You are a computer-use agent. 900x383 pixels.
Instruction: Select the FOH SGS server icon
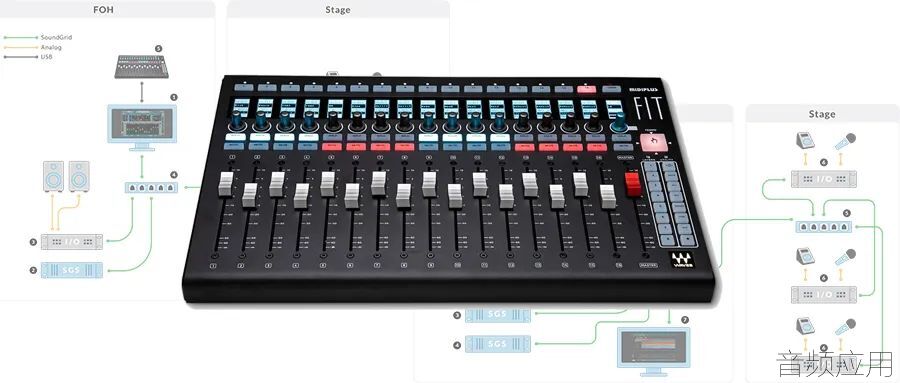pyautogui.click(x=72, y=270)
